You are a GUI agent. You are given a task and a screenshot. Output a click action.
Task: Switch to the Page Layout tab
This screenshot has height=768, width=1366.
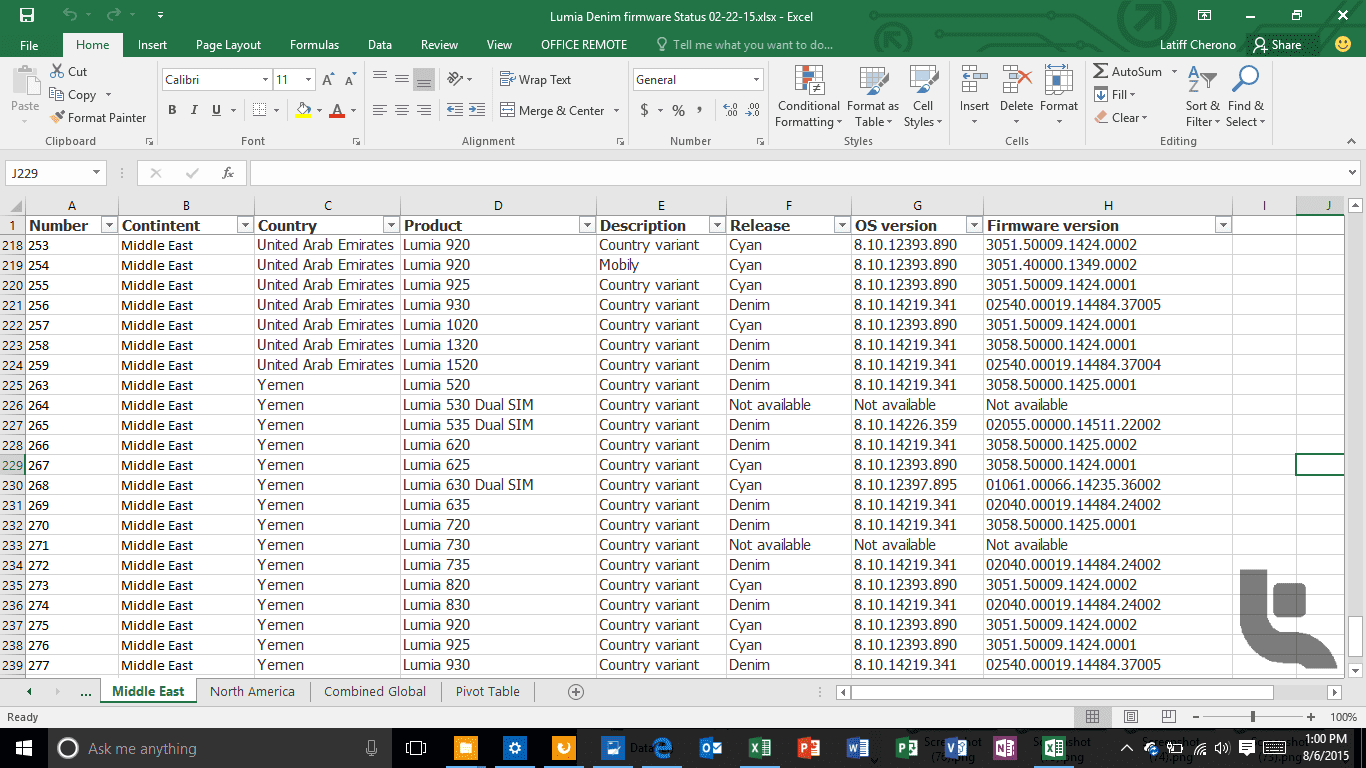228,45
